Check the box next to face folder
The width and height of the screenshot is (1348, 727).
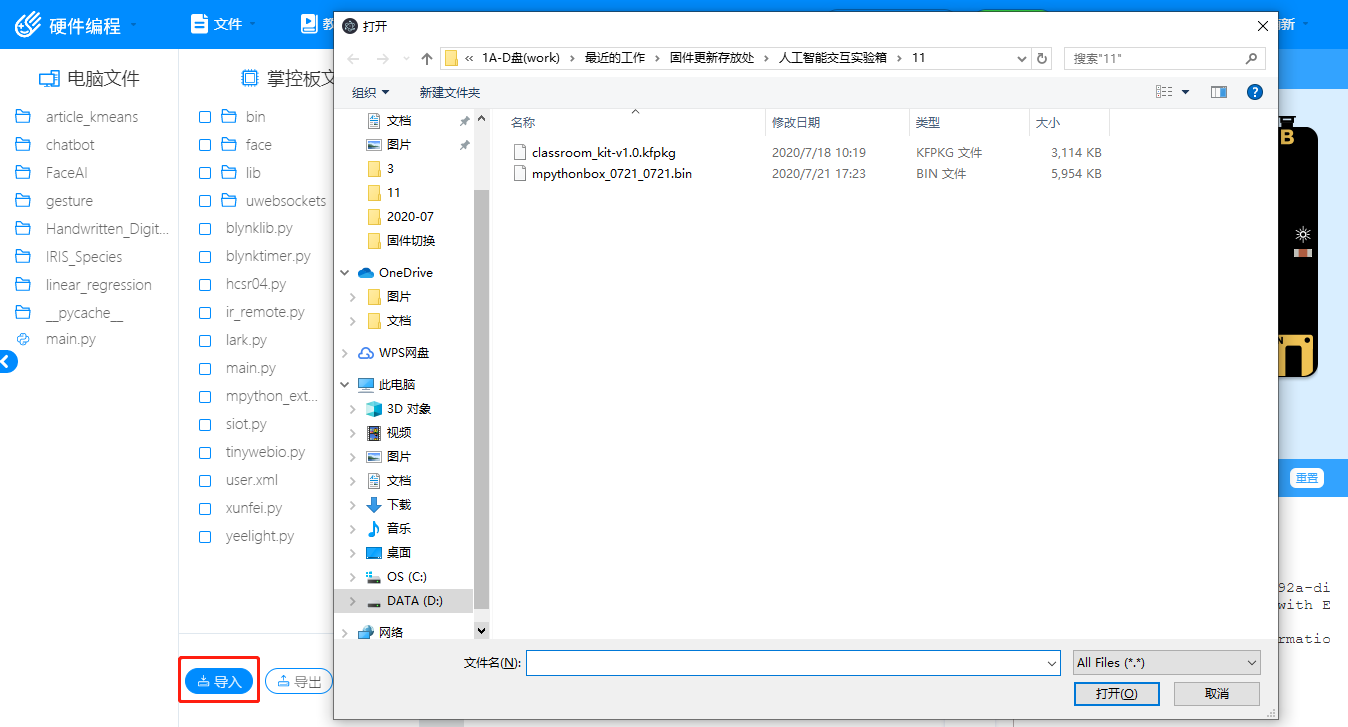(x=205, y=145)
